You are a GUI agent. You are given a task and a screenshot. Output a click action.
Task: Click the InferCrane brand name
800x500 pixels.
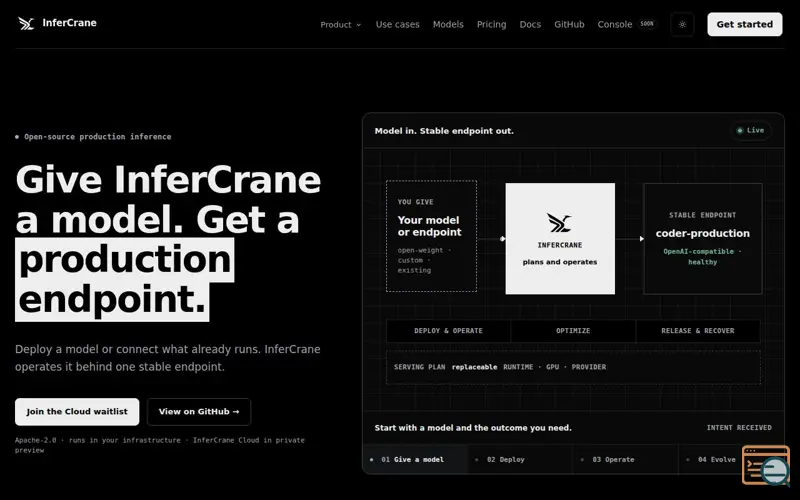click(x=69, y=23)
